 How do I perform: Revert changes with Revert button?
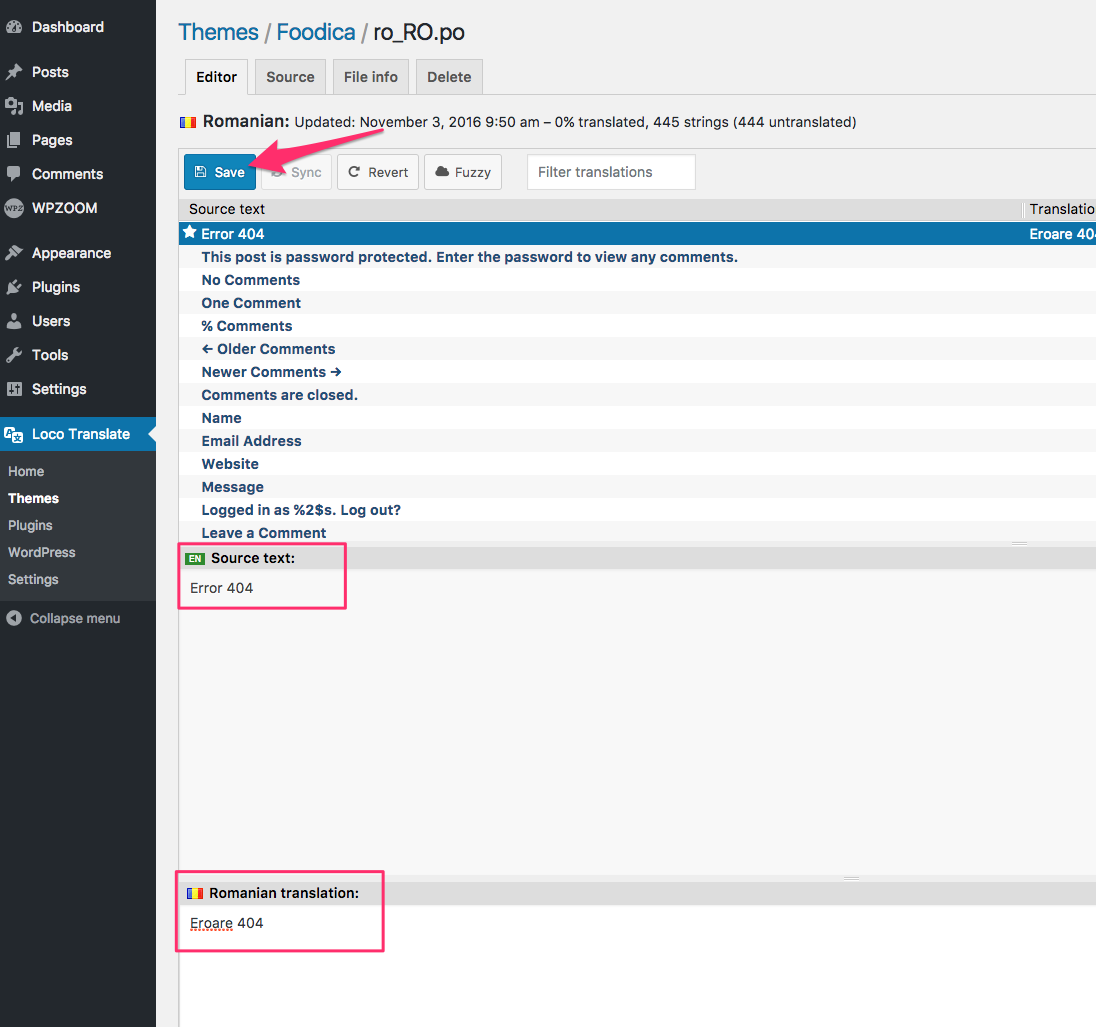tap(377, 172)
